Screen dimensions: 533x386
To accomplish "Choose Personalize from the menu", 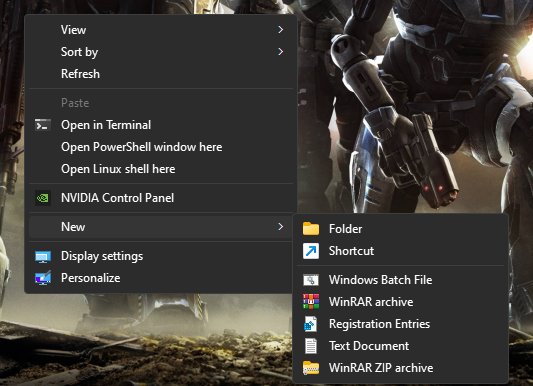I will tap(161, 278).
